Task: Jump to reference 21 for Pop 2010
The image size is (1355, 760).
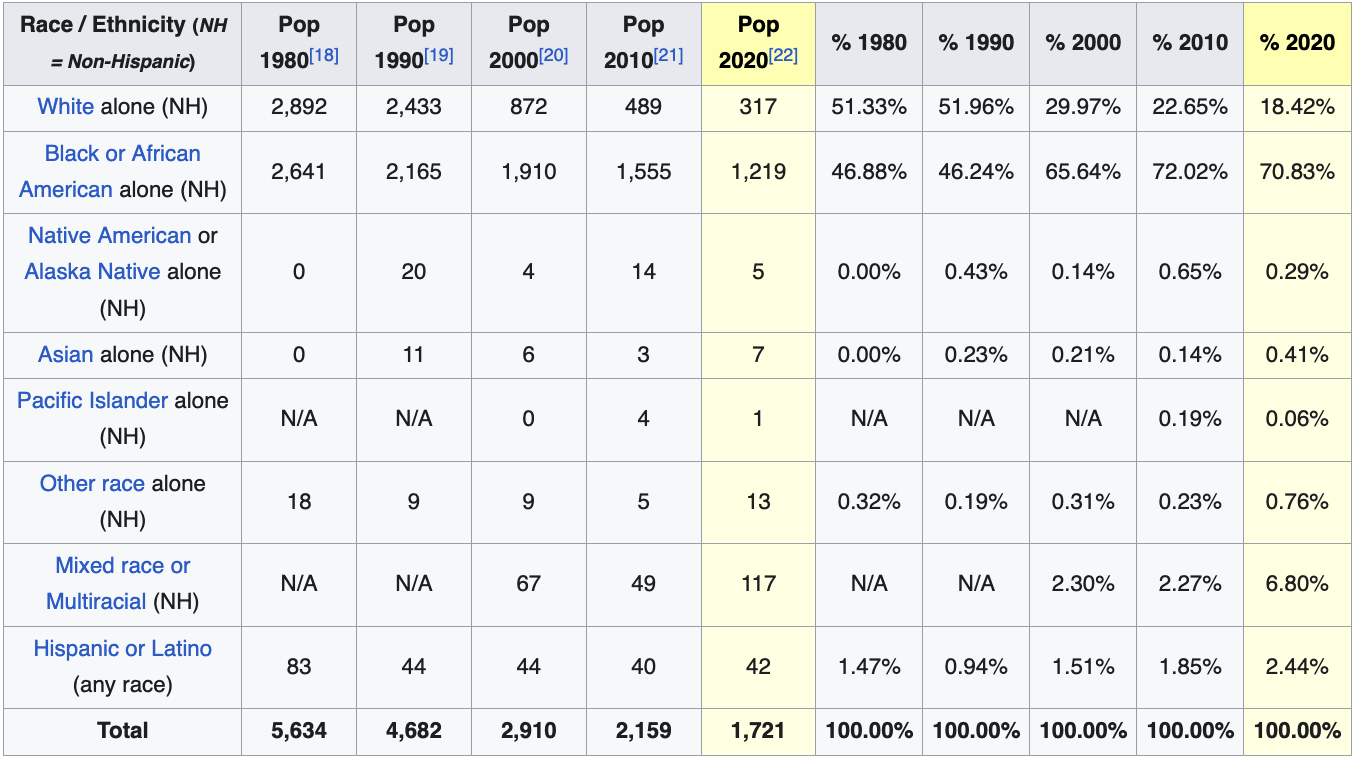Action: click(669, 56)
